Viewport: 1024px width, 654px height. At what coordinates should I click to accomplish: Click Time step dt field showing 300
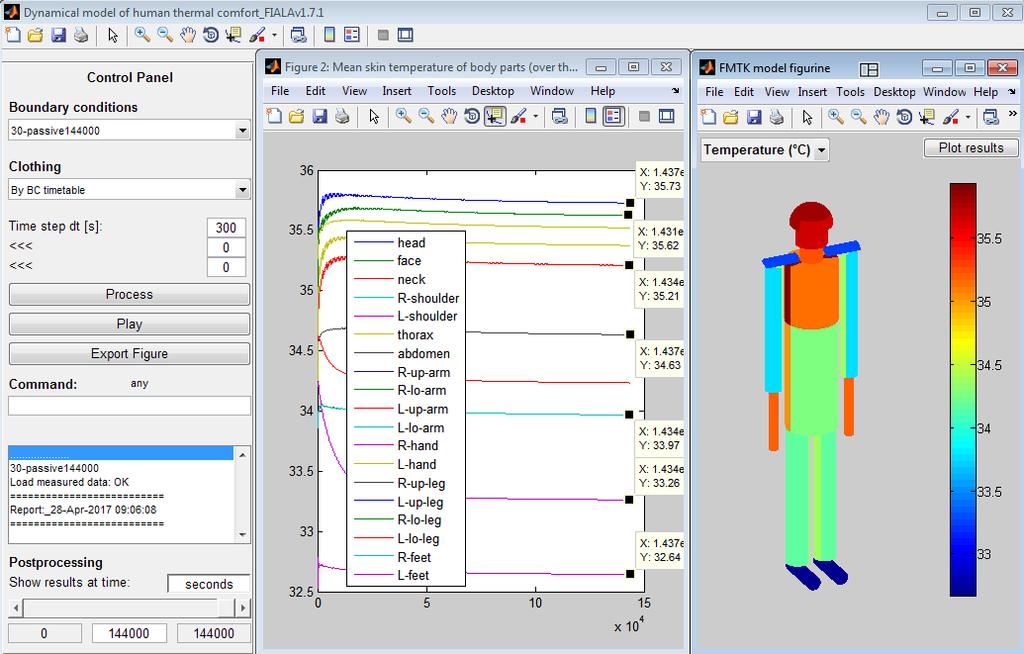click(226, 227)
